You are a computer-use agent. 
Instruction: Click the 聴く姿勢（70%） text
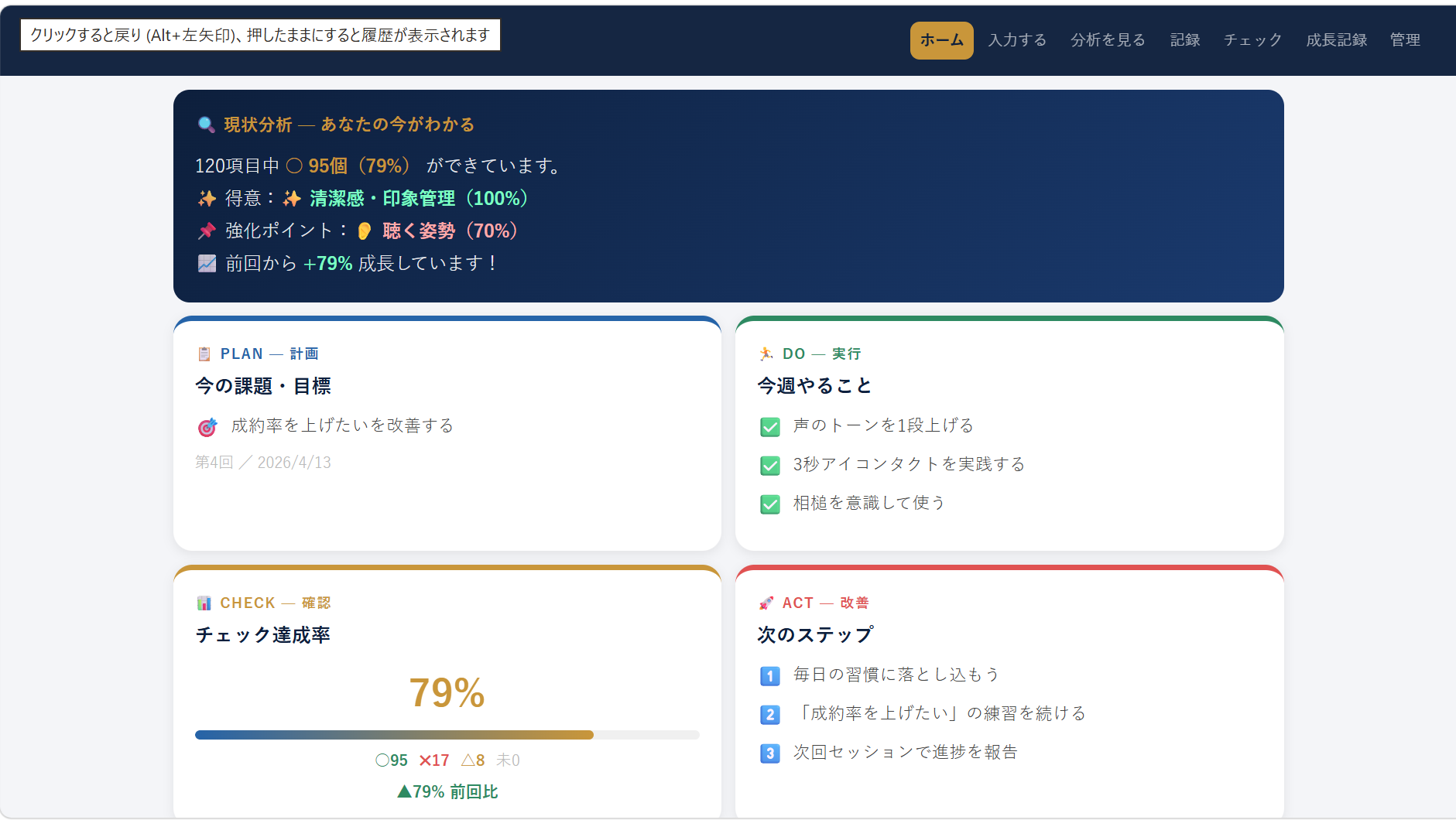coord(451,231)
